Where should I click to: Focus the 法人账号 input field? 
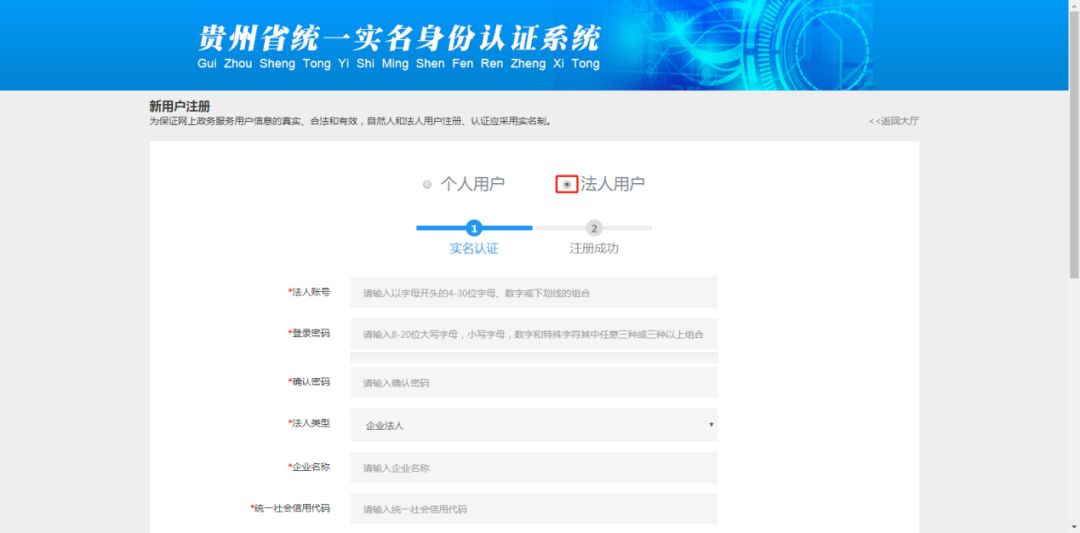coord(534,293)
